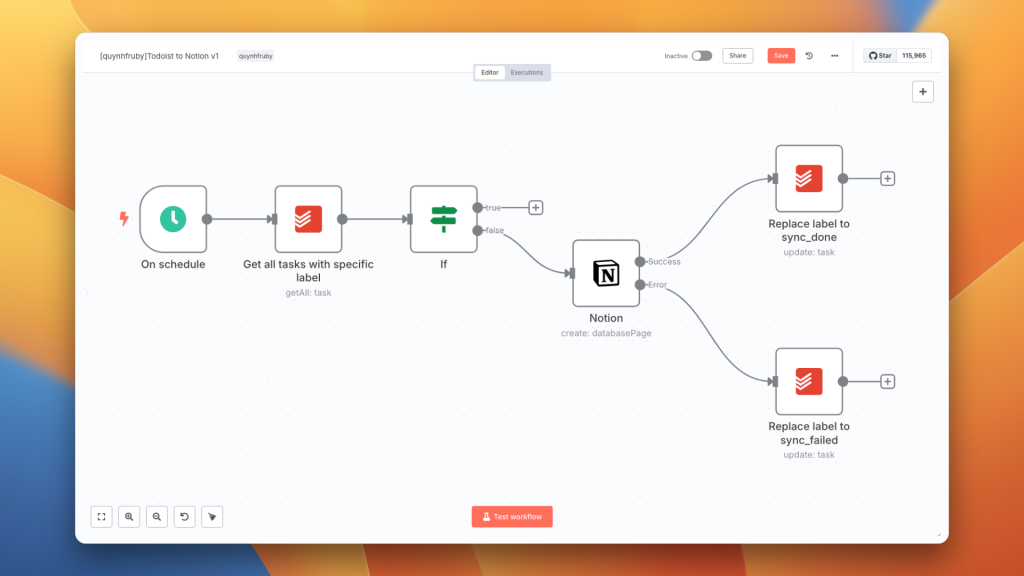Viewport: 1024px width, 576px height.
Task: Click the 'getAll: task' subtitle
Action: tap(308, 293)
